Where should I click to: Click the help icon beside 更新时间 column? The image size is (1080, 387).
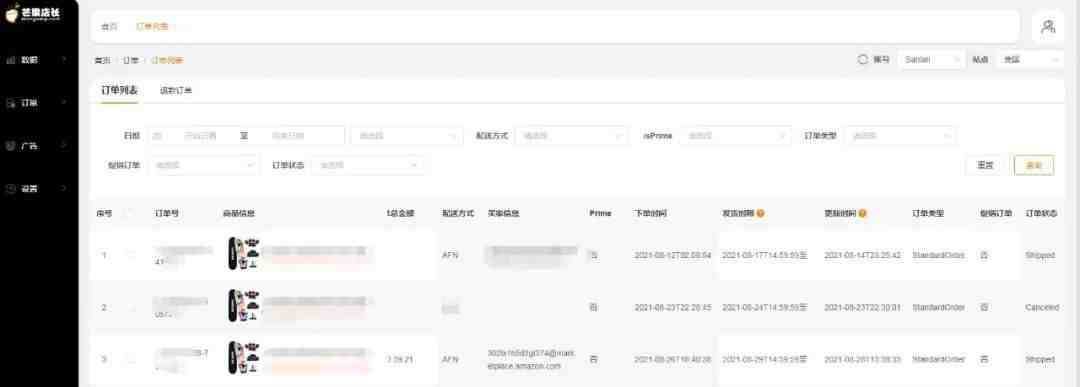click(862, 213)
